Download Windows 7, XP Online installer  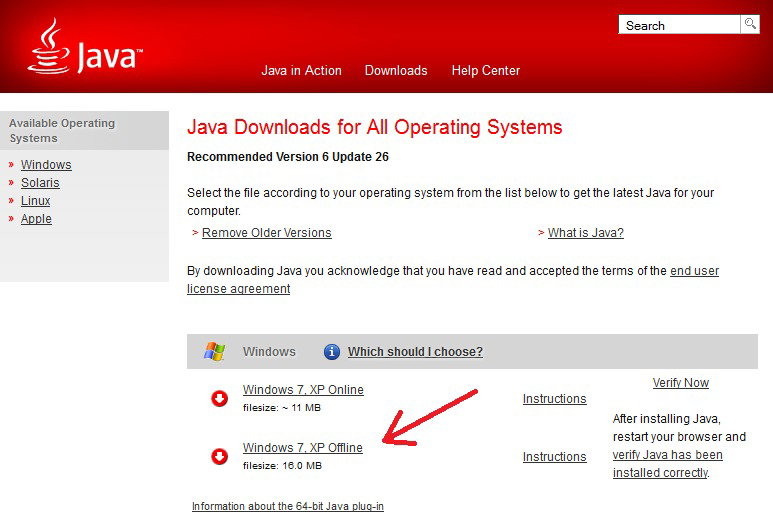[x=303, y=389]
